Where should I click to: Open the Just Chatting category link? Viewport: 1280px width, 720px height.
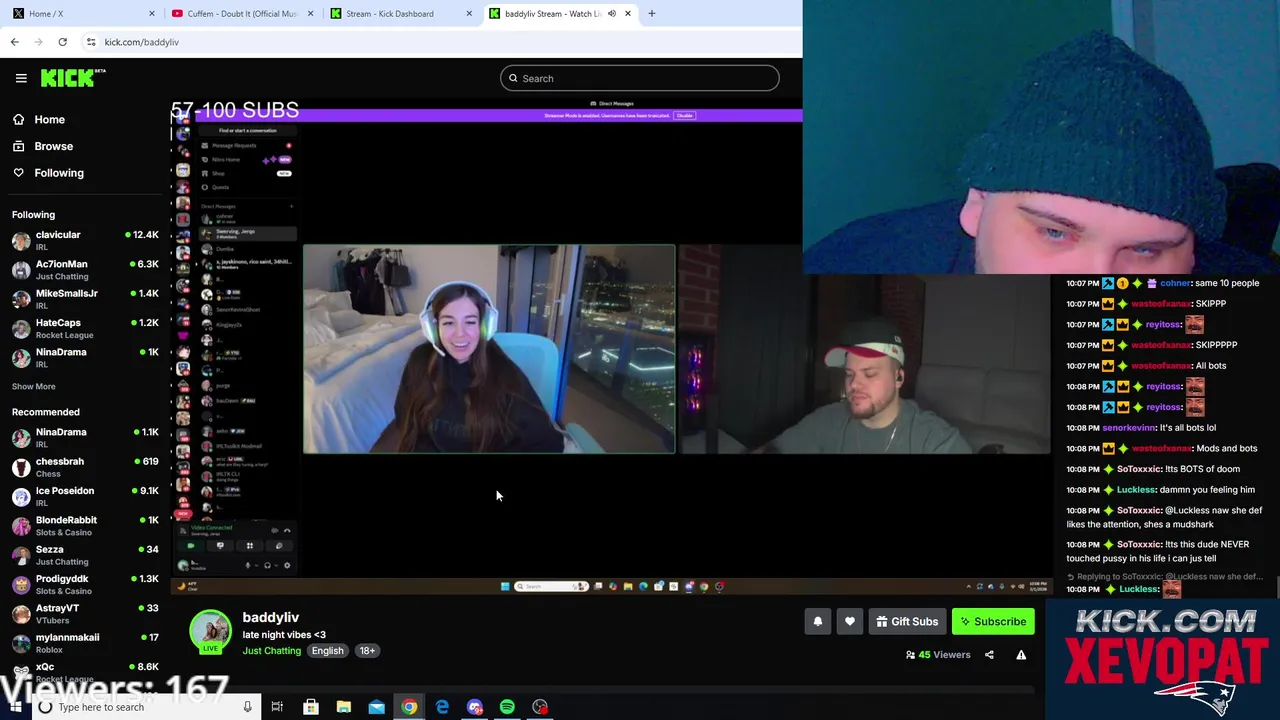point(271,651)
